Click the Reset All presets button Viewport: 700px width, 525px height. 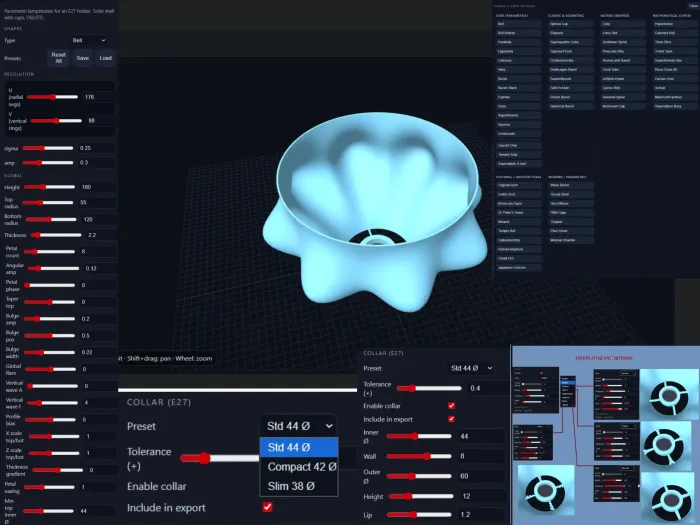(58, 58)
